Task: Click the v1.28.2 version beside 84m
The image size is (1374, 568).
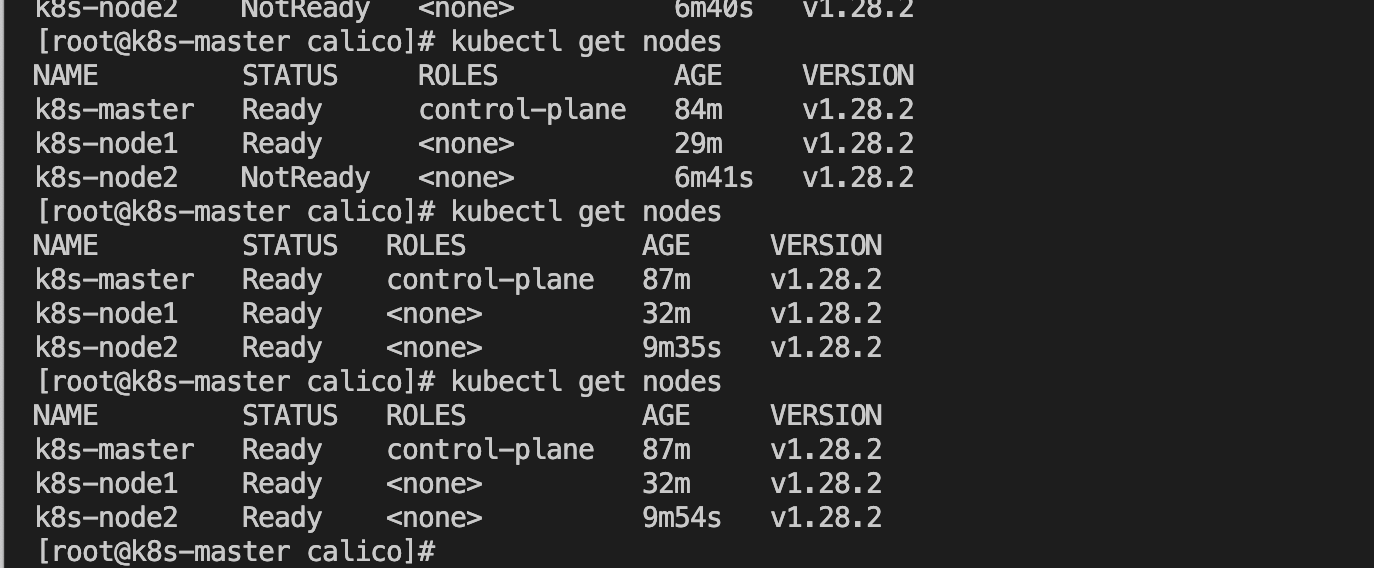Action: [858, 109]
